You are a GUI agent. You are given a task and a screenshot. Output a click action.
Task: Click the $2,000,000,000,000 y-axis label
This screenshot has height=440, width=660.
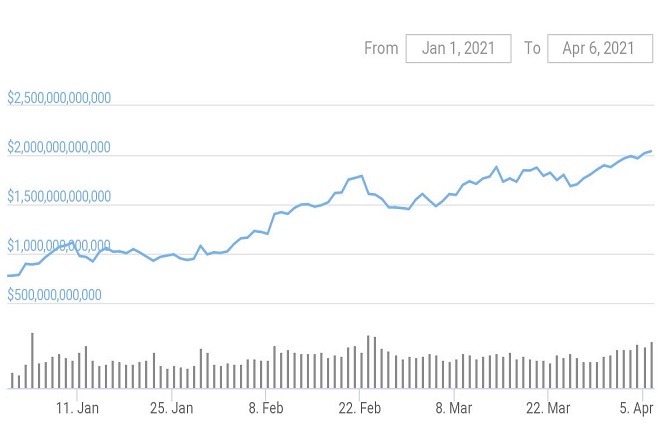(x=59, y=148)
